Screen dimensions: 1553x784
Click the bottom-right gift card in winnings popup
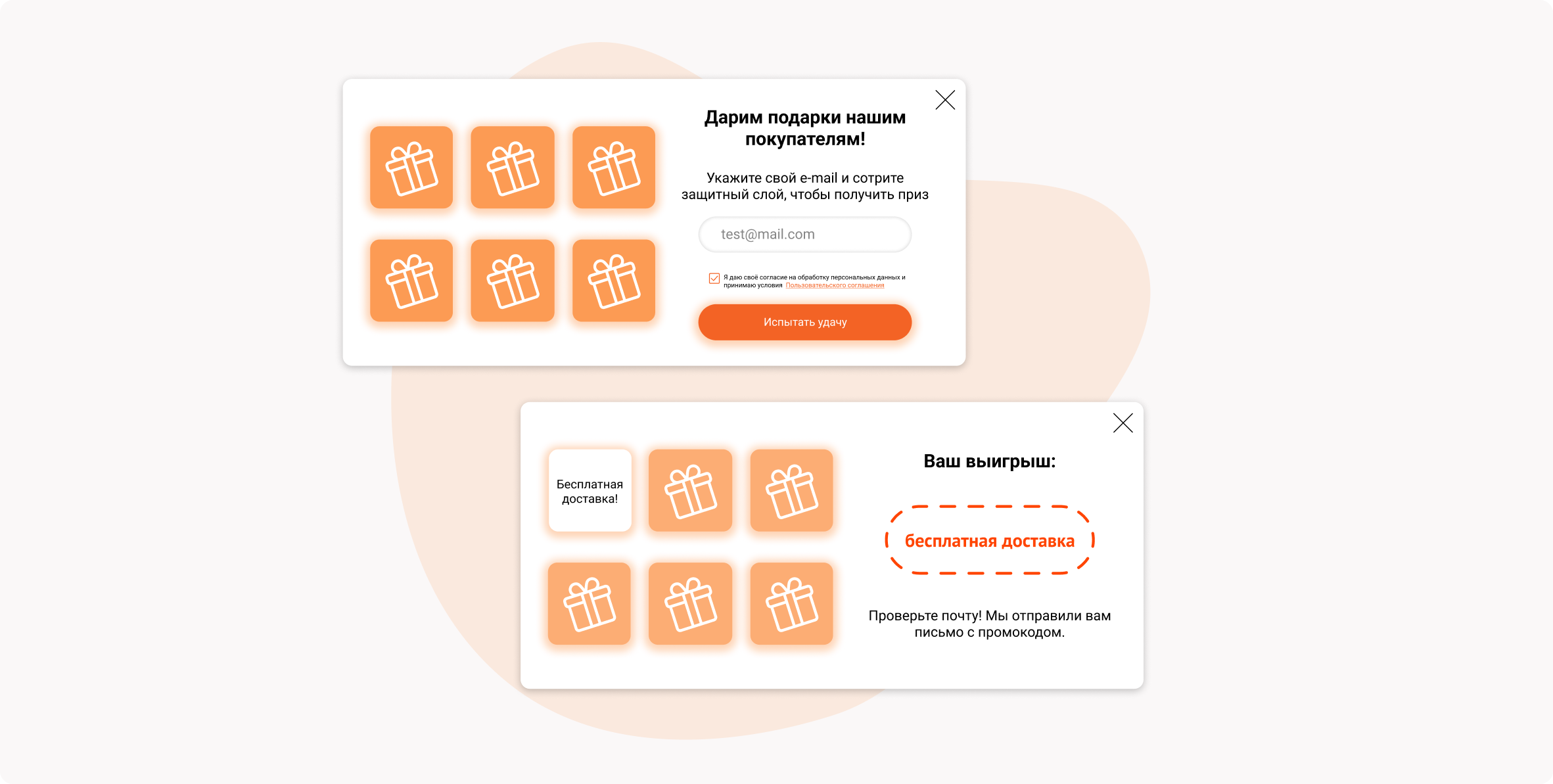click(791, 603)
